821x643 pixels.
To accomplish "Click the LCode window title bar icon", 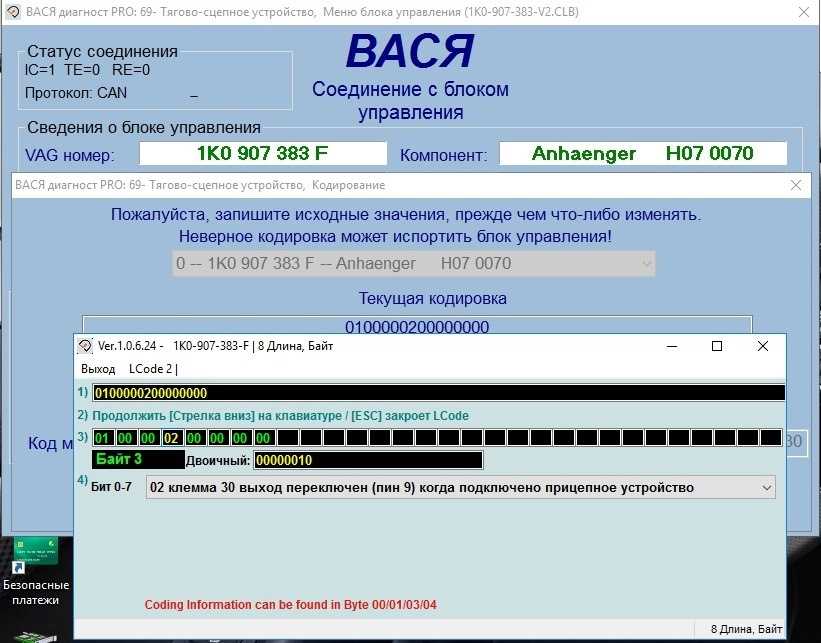I will point(85,346).
